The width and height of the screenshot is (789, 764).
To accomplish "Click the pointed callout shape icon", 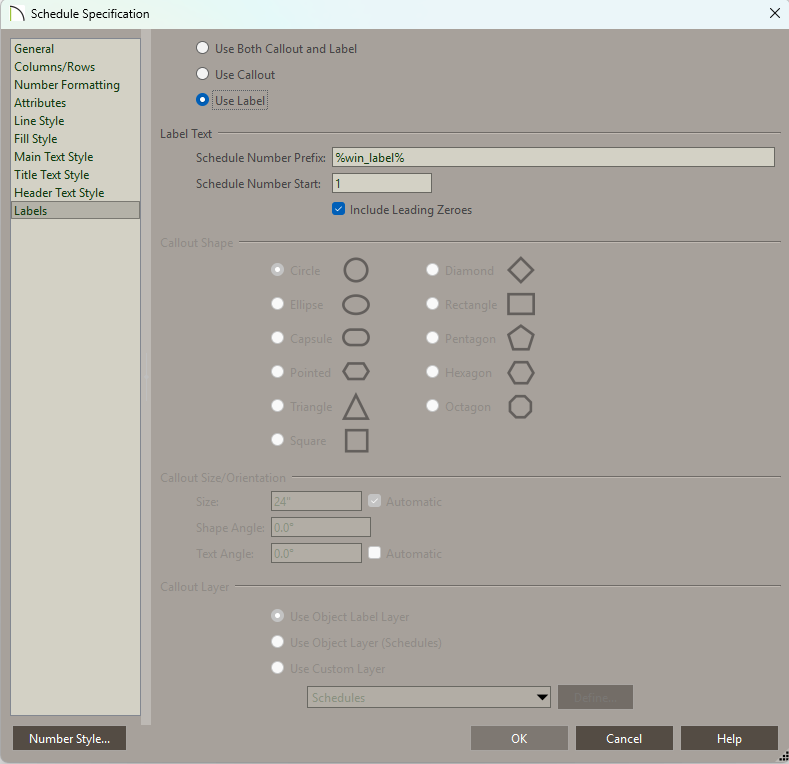I will 356,372.
